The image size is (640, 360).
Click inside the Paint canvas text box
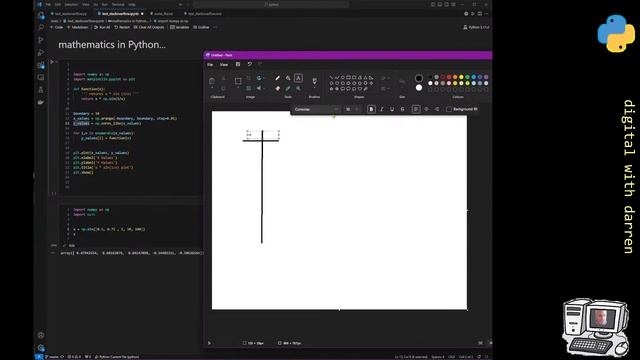pyautogui.click(x=263, y=134)
